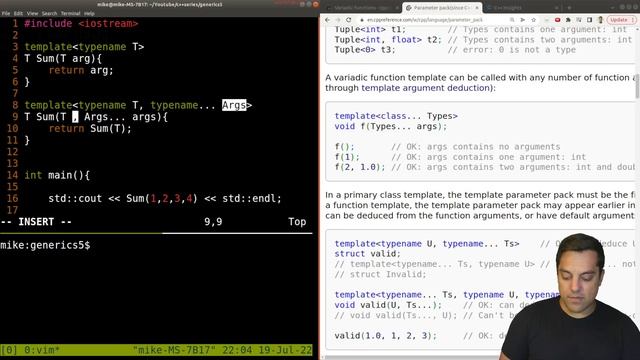Click 'void f(Types... args);' in the docs
Screen dimensions: 640x360
point(391,126)
